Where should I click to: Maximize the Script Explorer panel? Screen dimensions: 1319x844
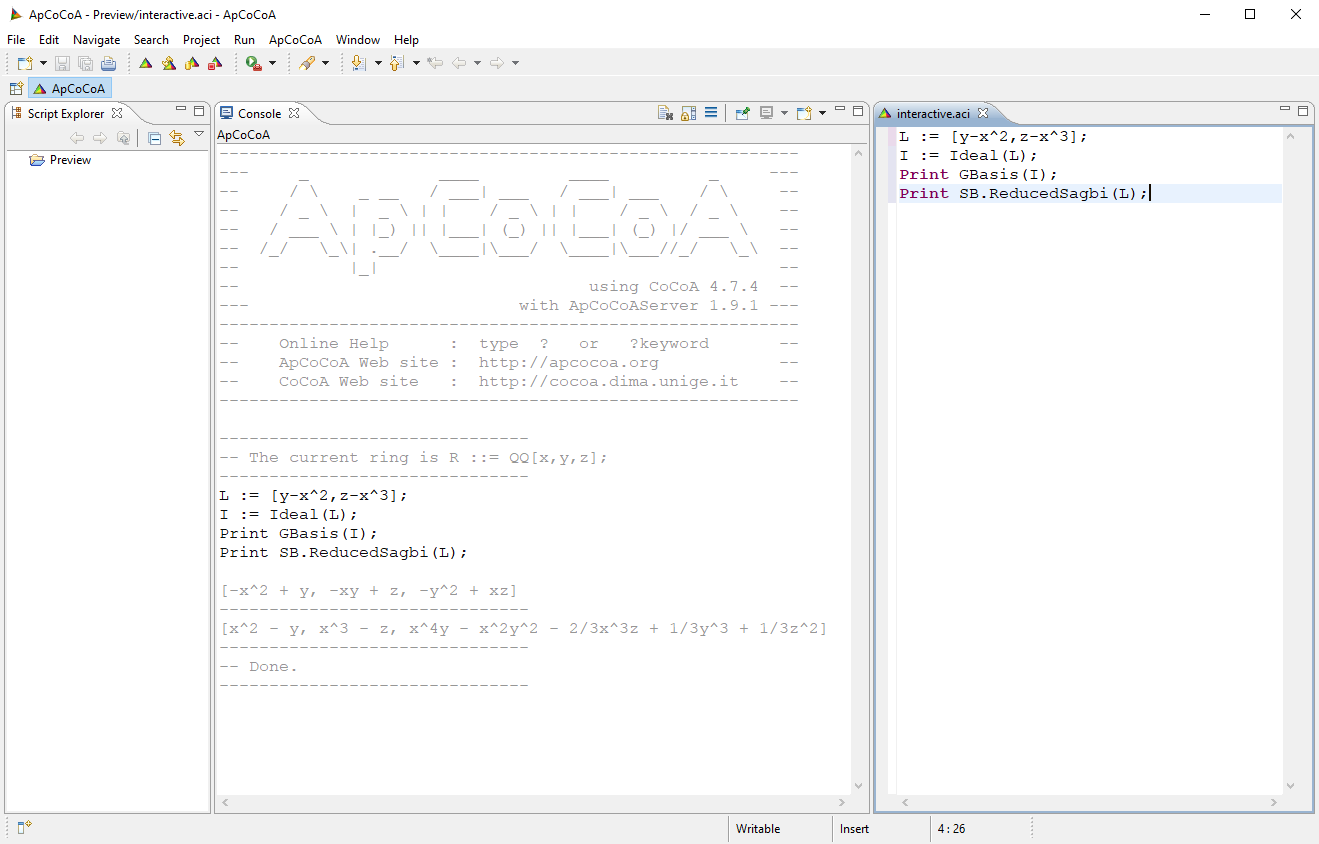(199, 111)
